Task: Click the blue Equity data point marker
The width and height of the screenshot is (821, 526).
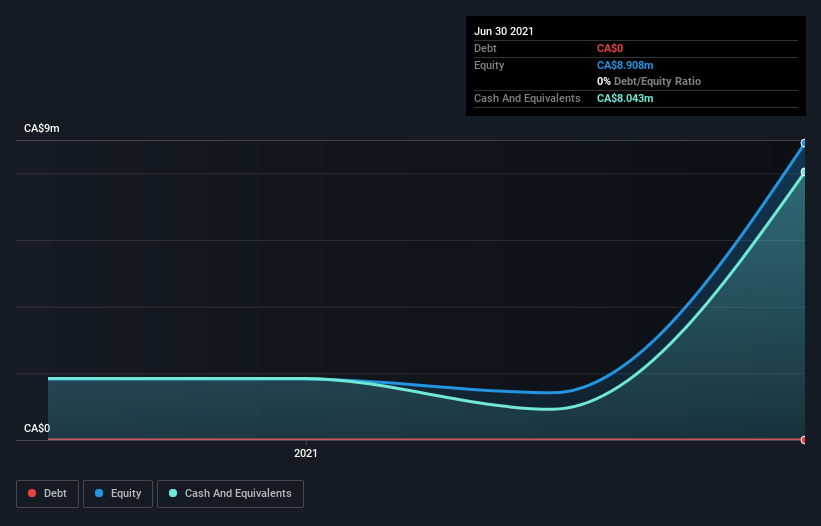Action: (804, 143)
